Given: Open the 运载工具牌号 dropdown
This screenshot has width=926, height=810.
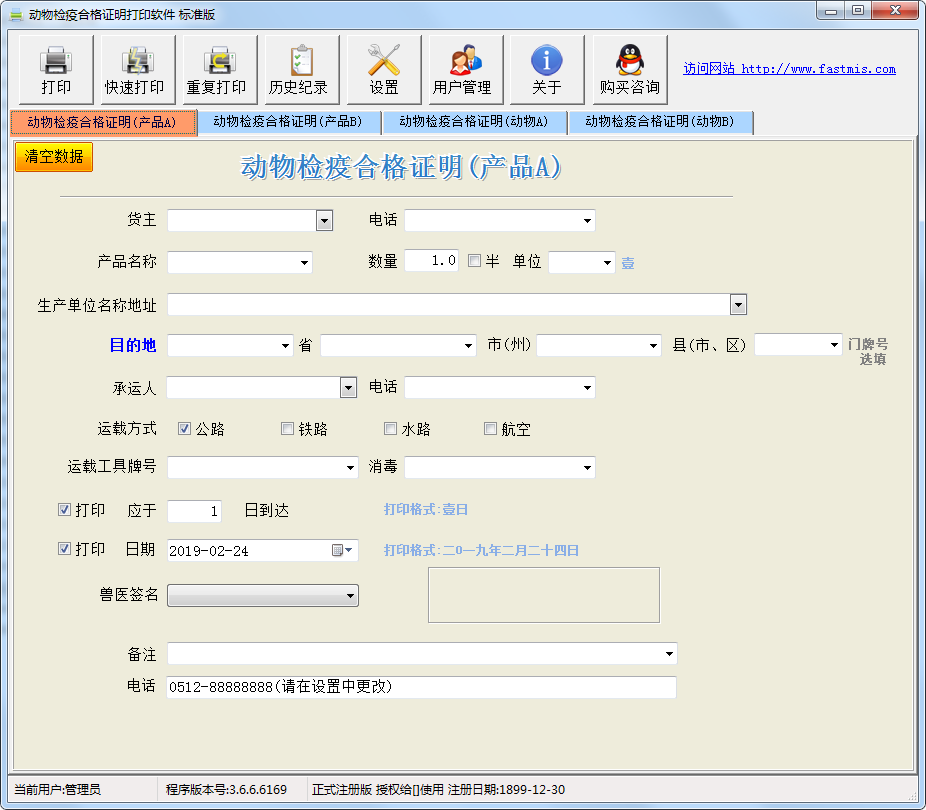Looking at the screenshot, I should (x=350, y=468).
